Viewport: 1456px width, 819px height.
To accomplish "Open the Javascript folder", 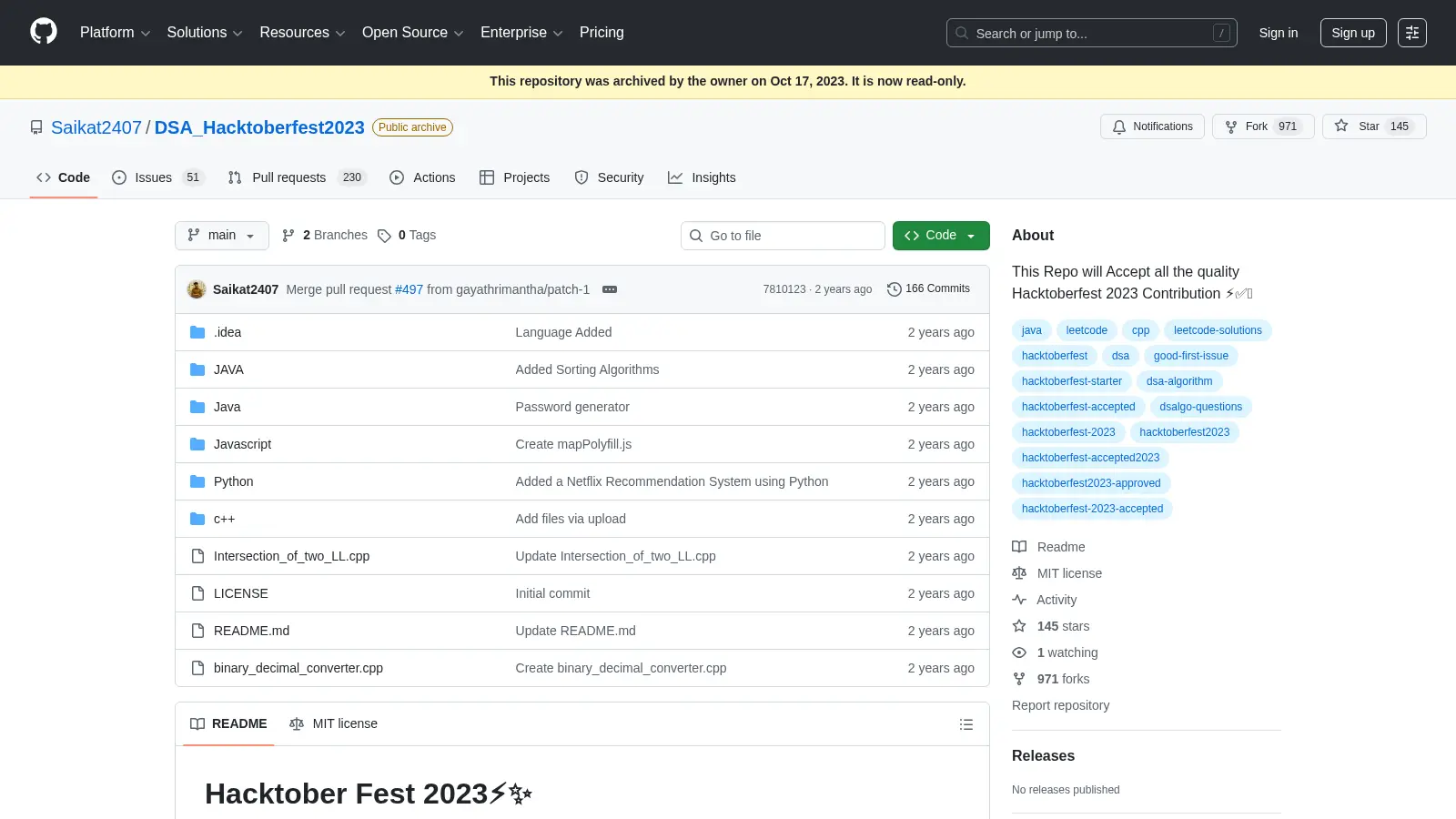I will pyautogui.click(x=242, y=444).
